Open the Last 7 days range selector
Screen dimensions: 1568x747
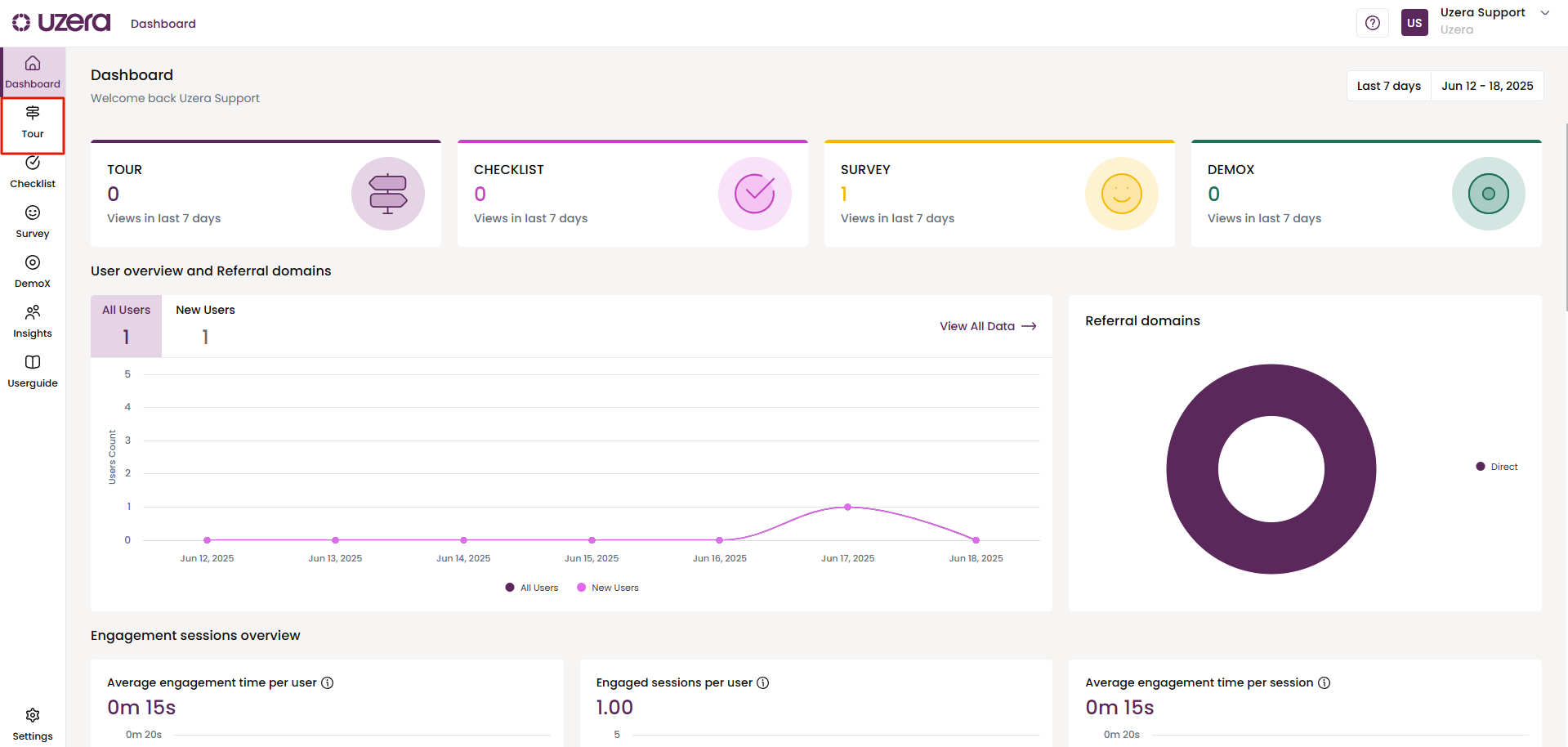1388,86
